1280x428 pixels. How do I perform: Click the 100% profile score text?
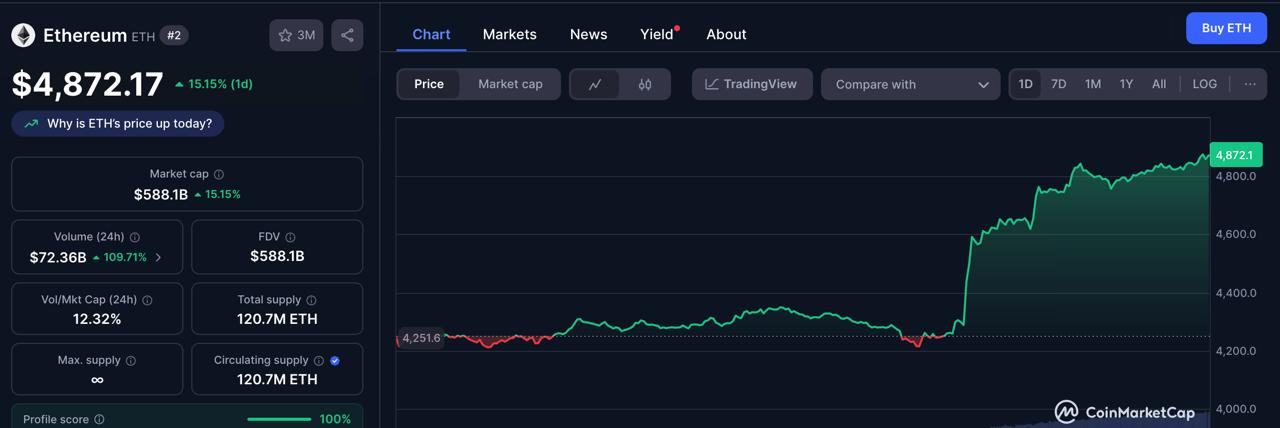pos(335,419)
